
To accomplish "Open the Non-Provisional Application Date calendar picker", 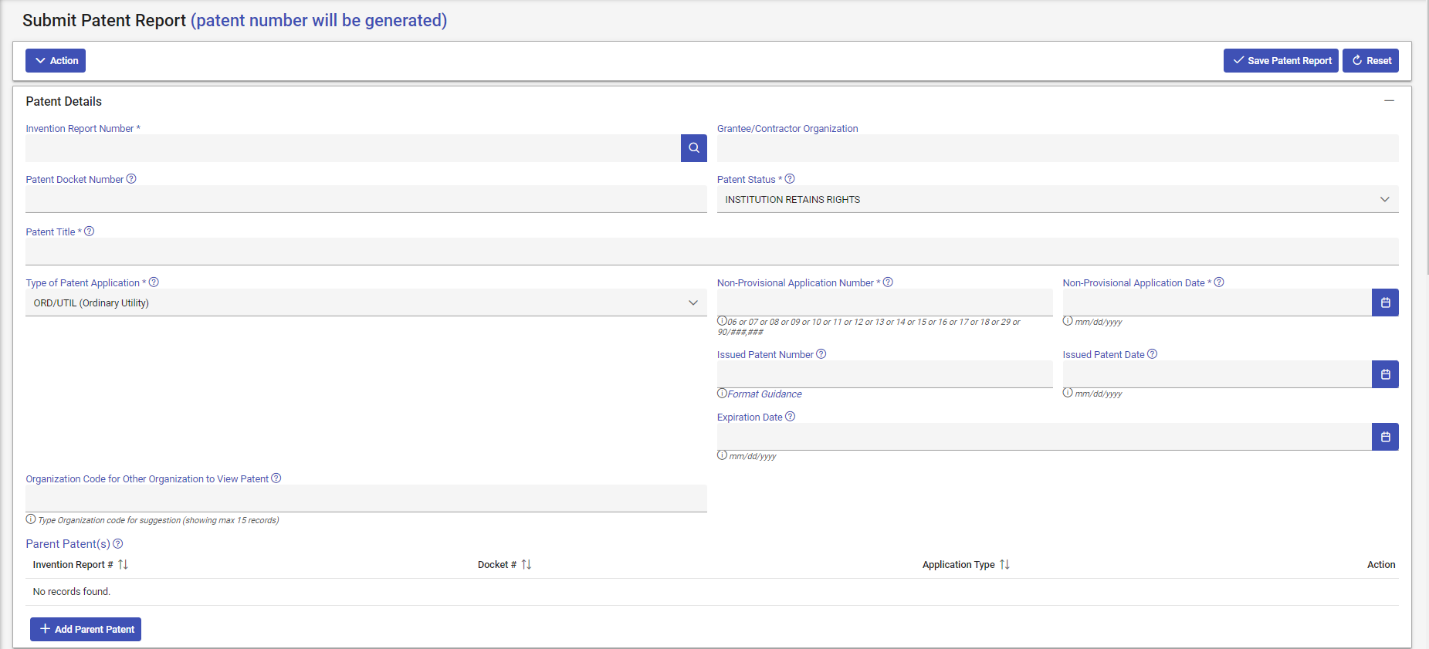I will pyautogui.click(x=1385, y=302).
